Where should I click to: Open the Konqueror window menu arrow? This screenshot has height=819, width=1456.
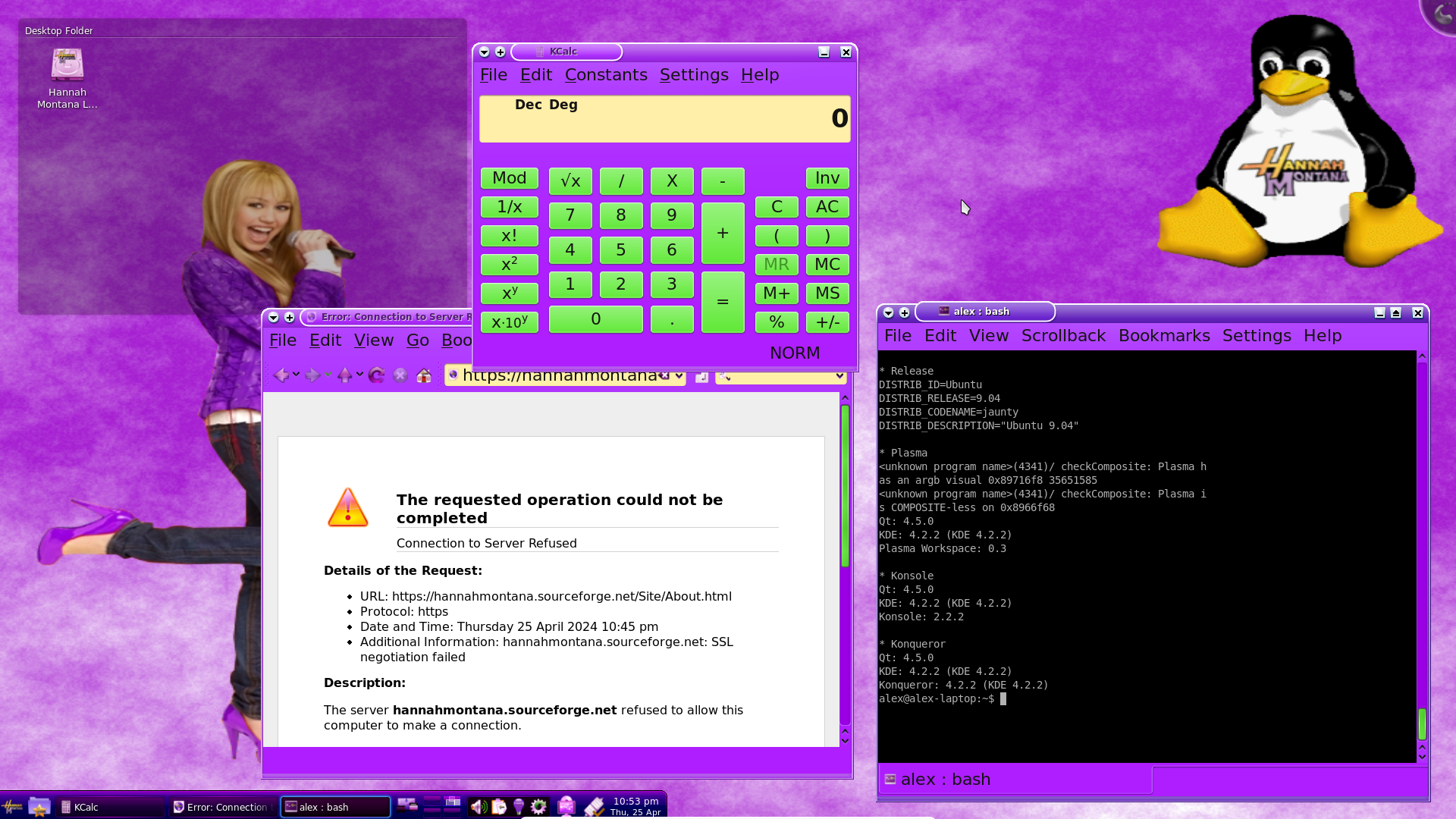tap(274, 318)
